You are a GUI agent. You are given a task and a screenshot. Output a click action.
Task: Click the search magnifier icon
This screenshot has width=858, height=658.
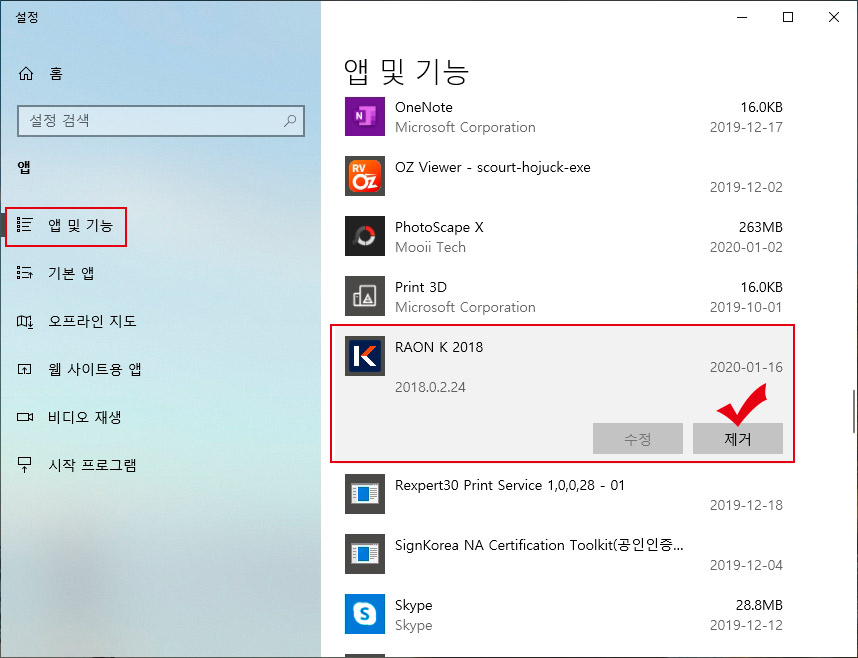tap(290, 120)
